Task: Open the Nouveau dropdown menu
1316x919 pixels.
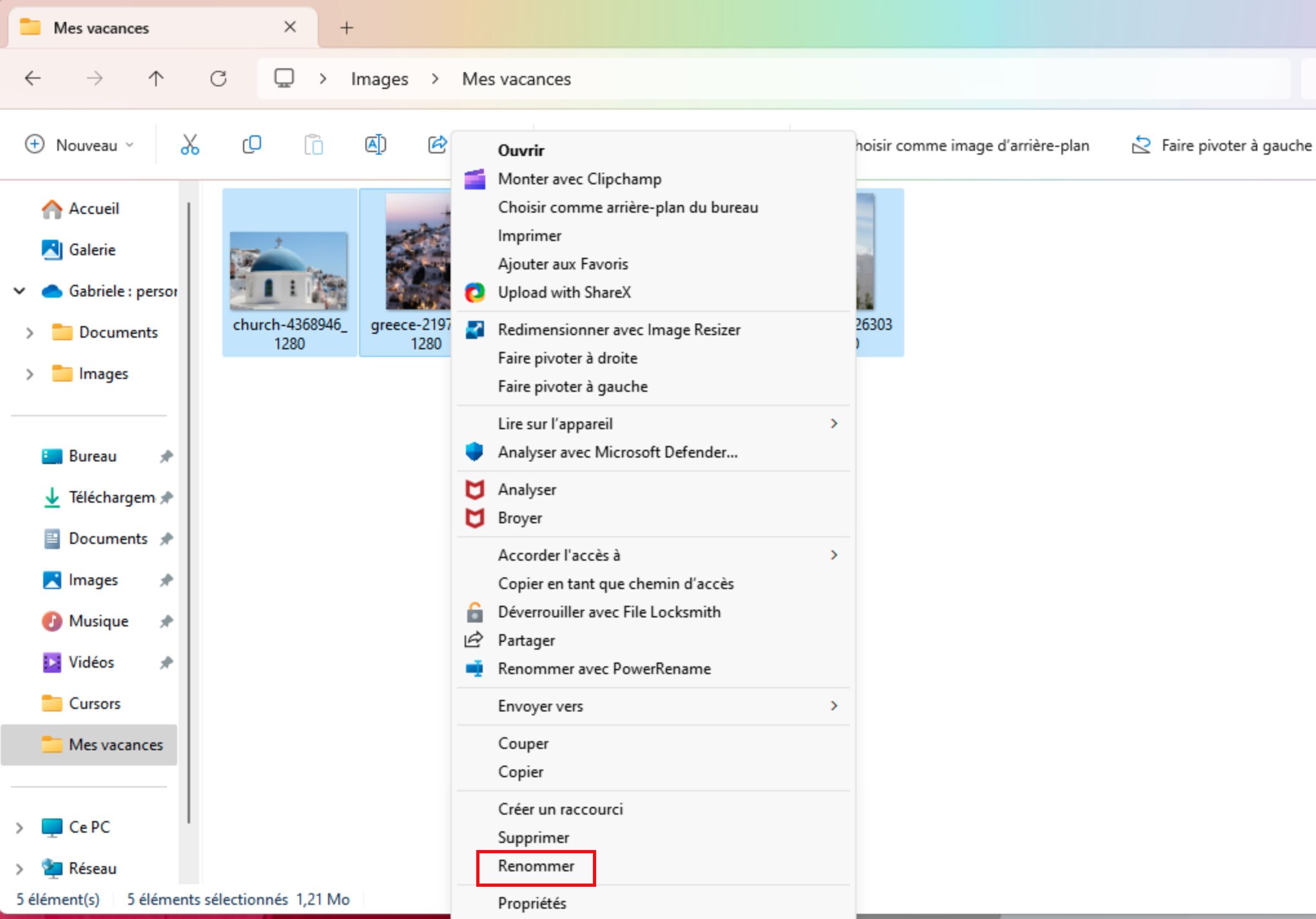Action: point(80,145)
